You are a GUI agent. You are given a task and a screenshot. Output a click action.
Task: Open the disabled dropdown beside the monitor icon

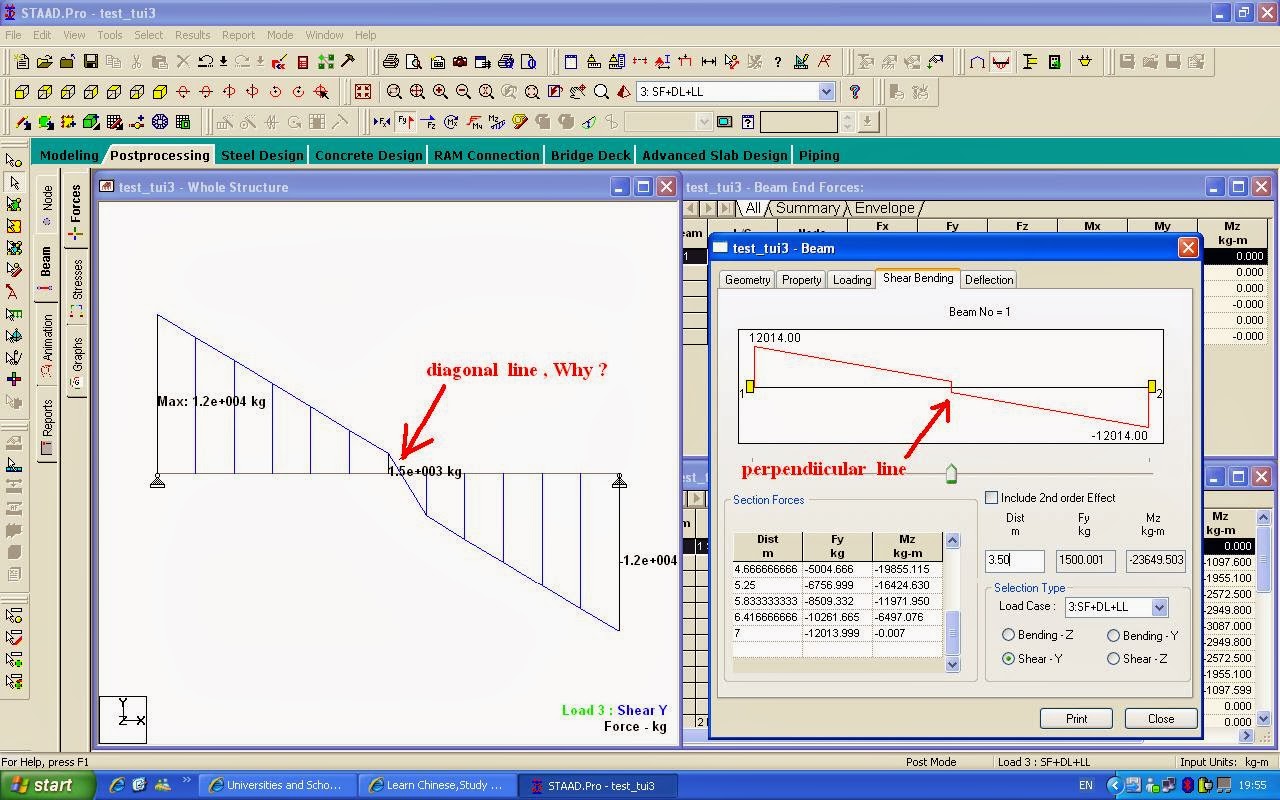click(x=704, y=122)
